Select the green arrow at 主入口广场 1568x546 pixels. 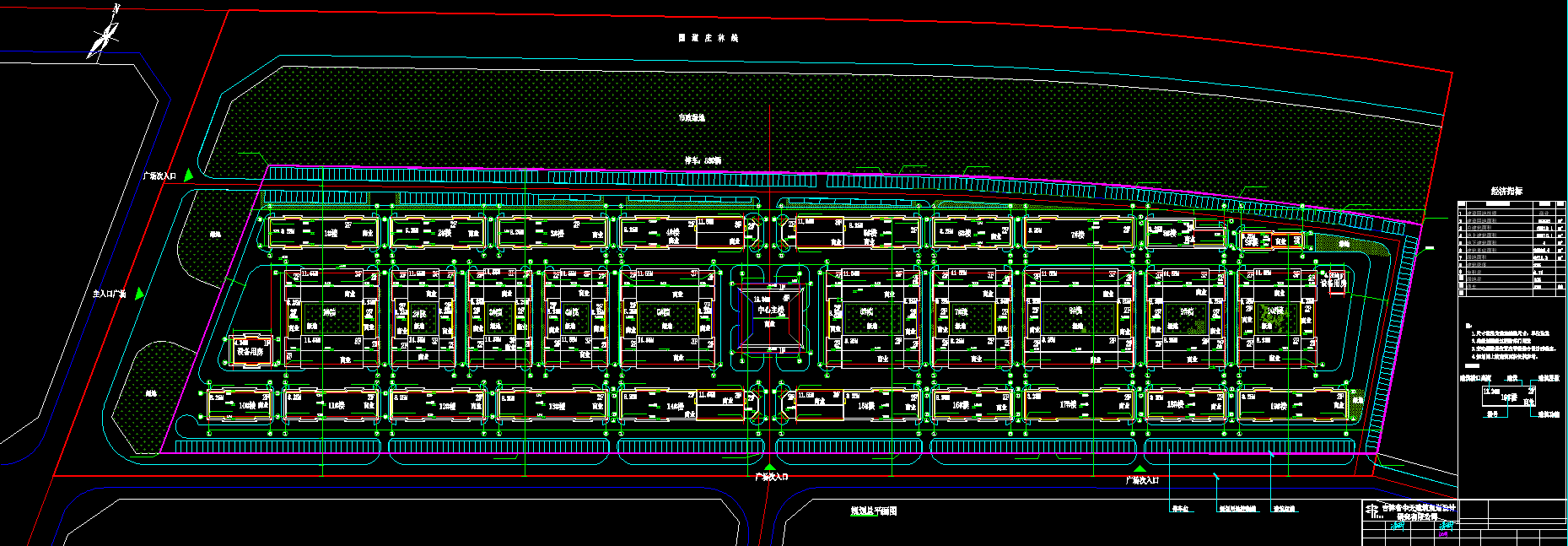139,294
